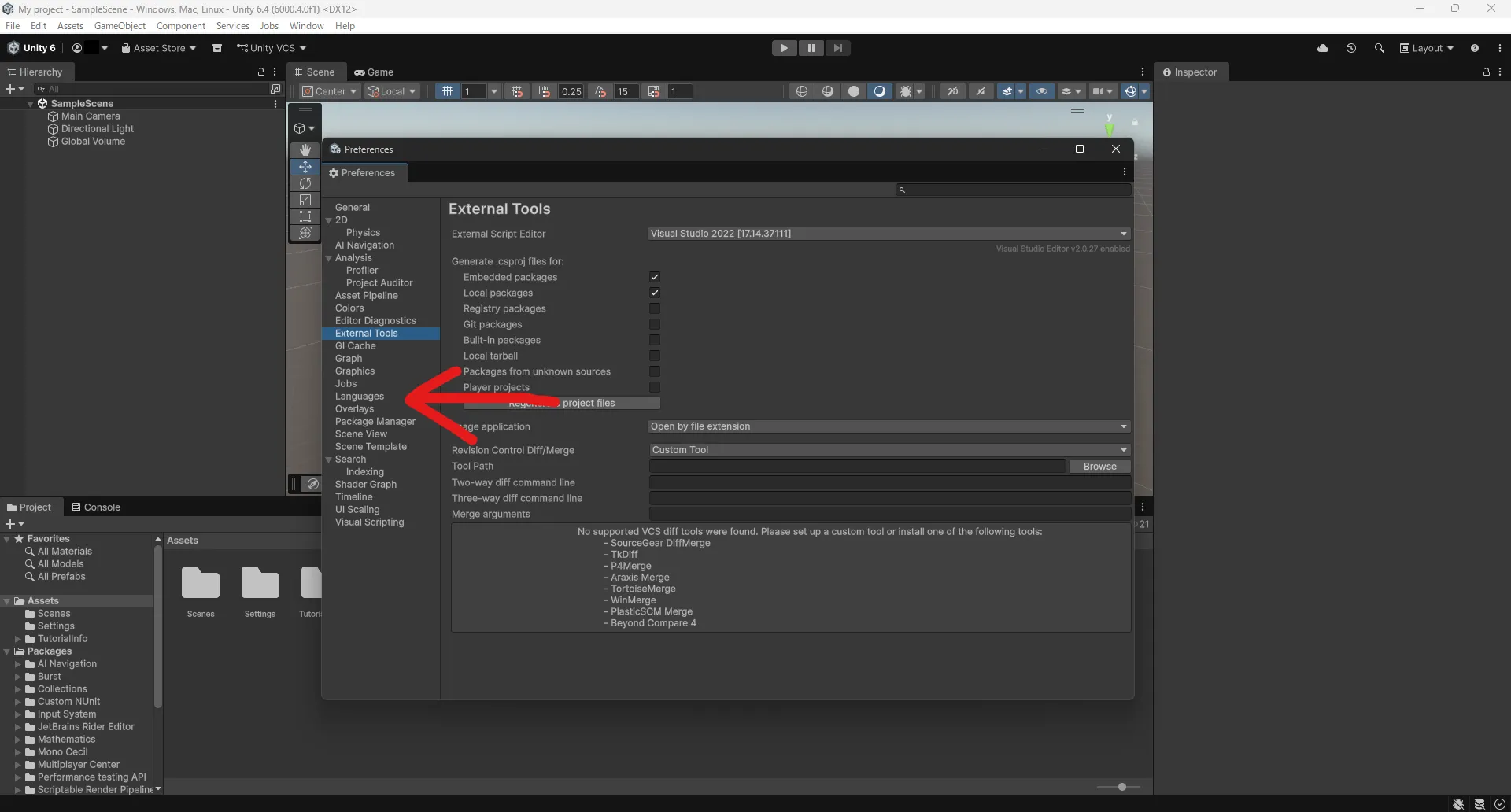Click the Browse button for Tool Path
This screenshot has height=812, width=1511.
[x=1099, y=466]
